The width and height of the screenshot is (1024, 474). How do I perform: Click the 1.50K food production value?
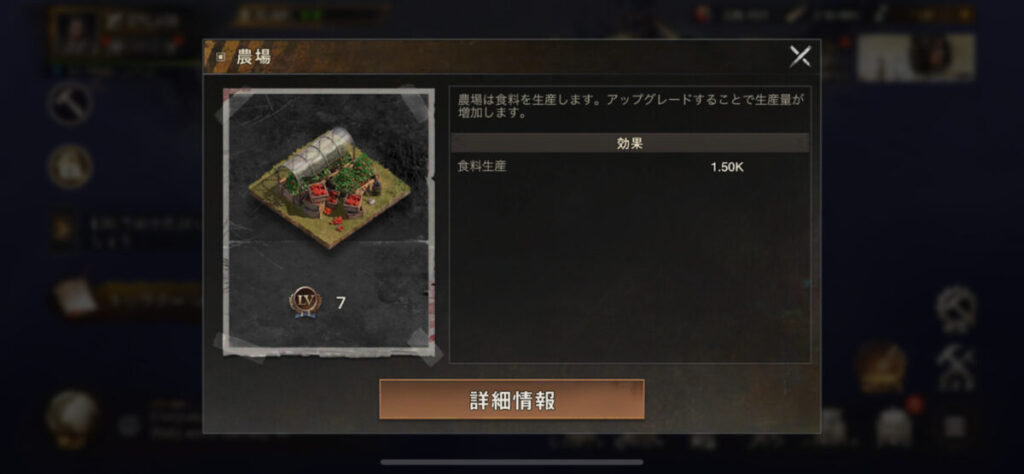coord(727,167)
